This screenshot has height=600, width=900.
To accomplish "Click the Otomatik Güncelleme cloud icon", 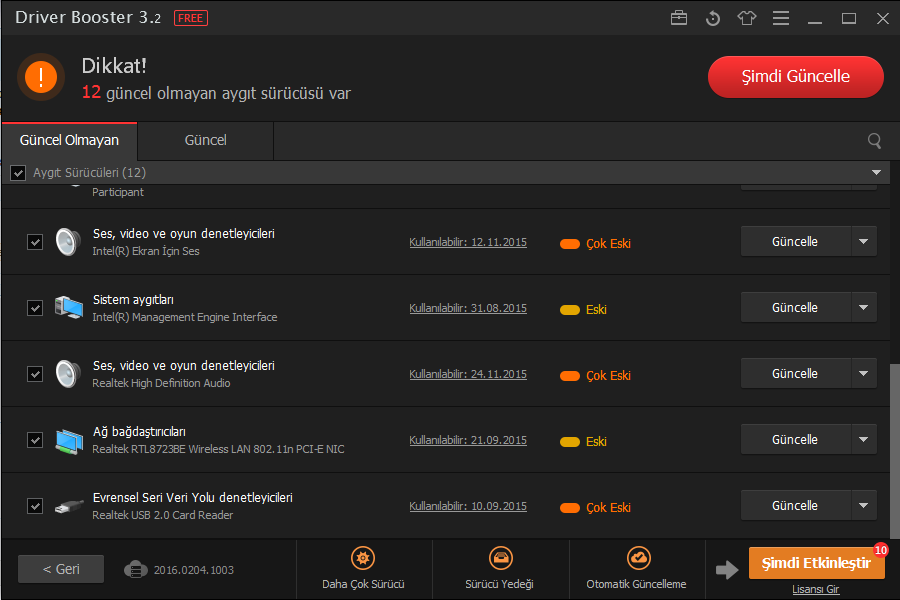I will tap(638, 558).
